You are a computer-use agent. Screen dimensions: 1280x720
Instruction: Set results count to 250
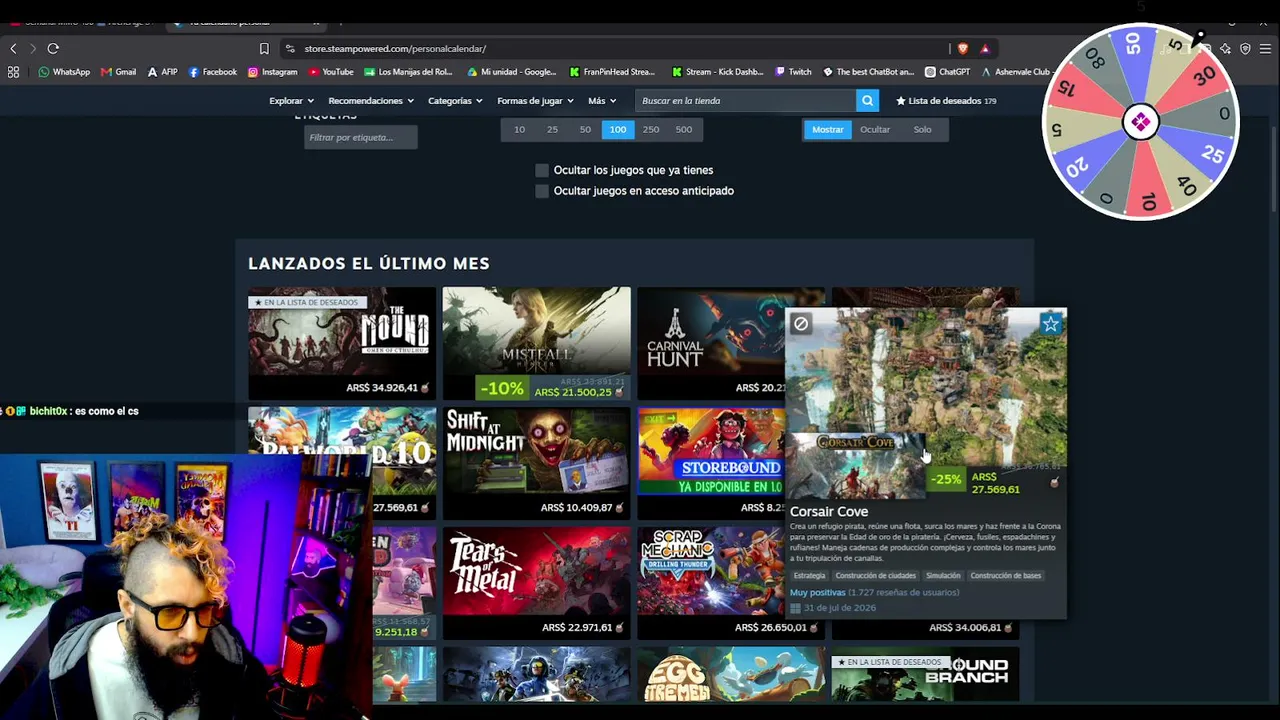point(651,129)
